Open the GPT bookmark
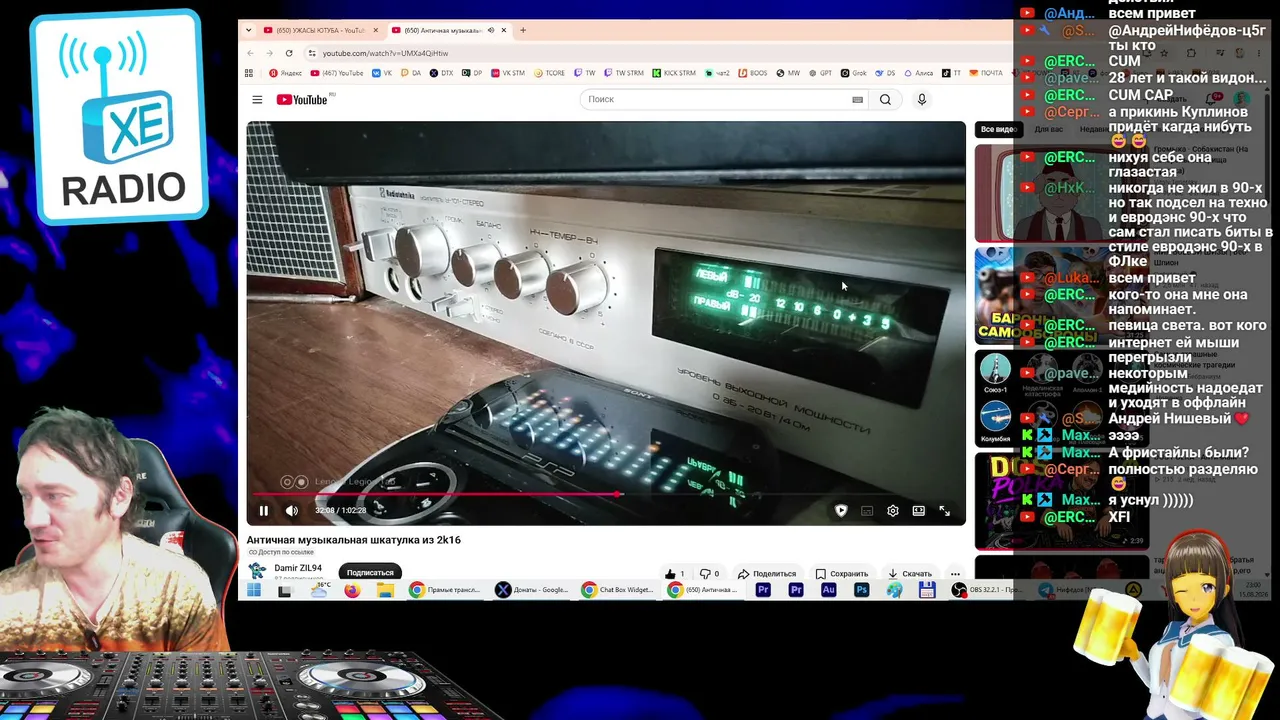Image resolution: width=1280 pixels, height=720 pixels. click(x=820, y=73)
